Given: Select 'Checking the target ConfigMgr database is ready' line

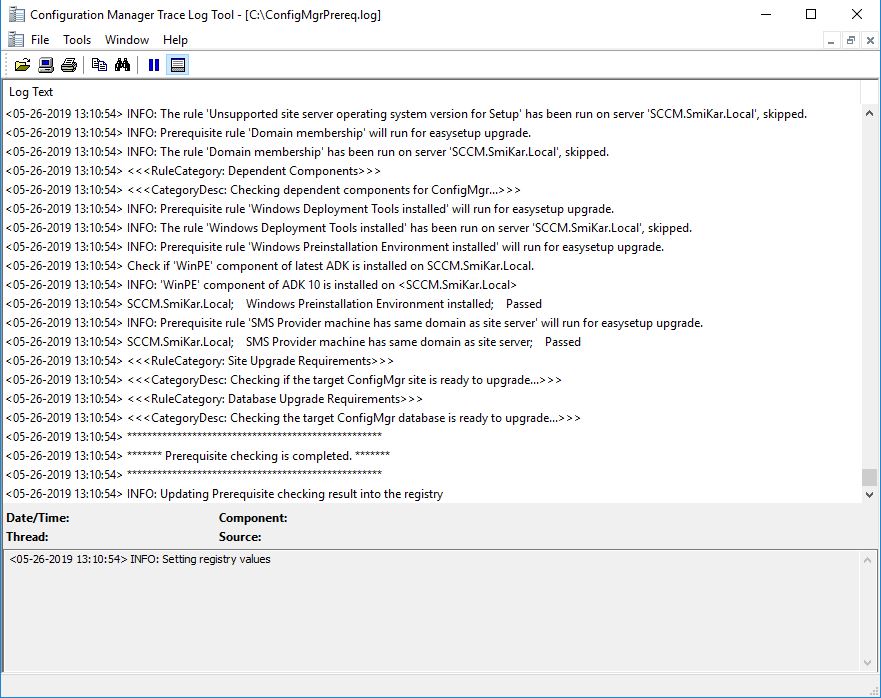Looking at the screenshot, I should click(x=431, y=418).
